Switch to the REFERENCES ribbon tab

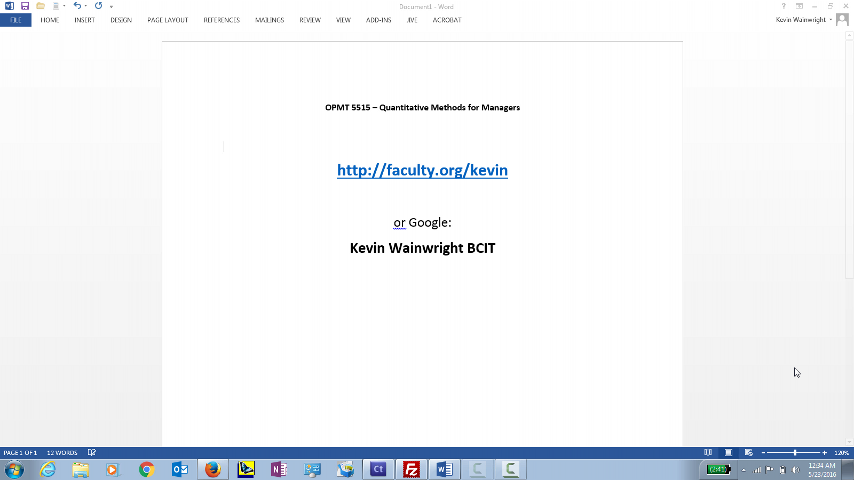tap(221, 20)
